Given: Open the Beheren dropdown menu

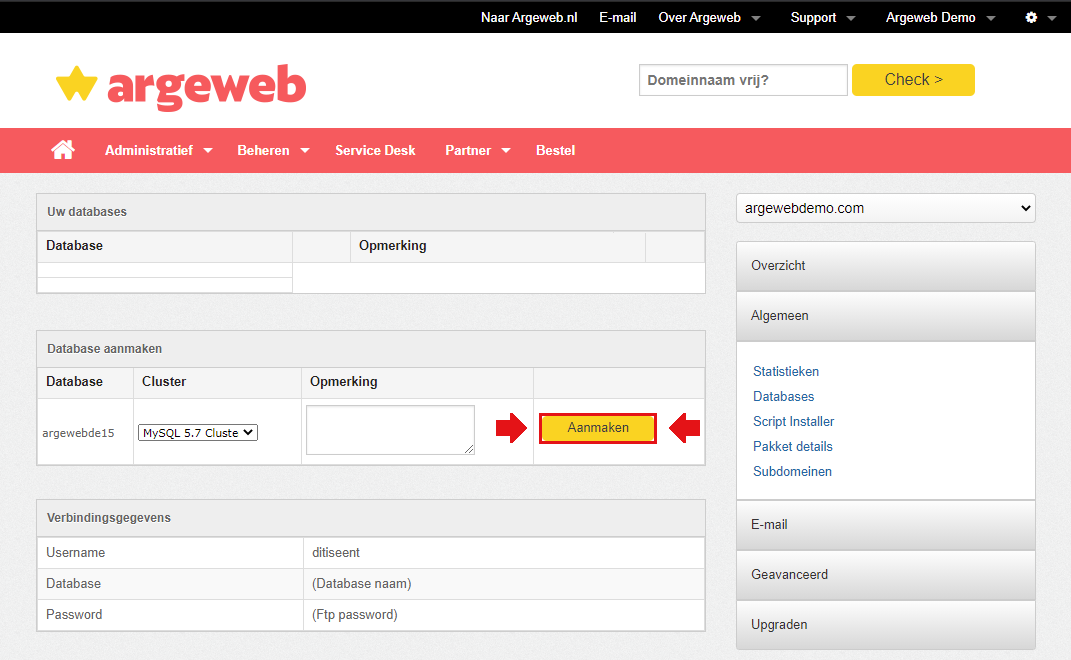Looking at the screenshot, I should click(273, 150).
